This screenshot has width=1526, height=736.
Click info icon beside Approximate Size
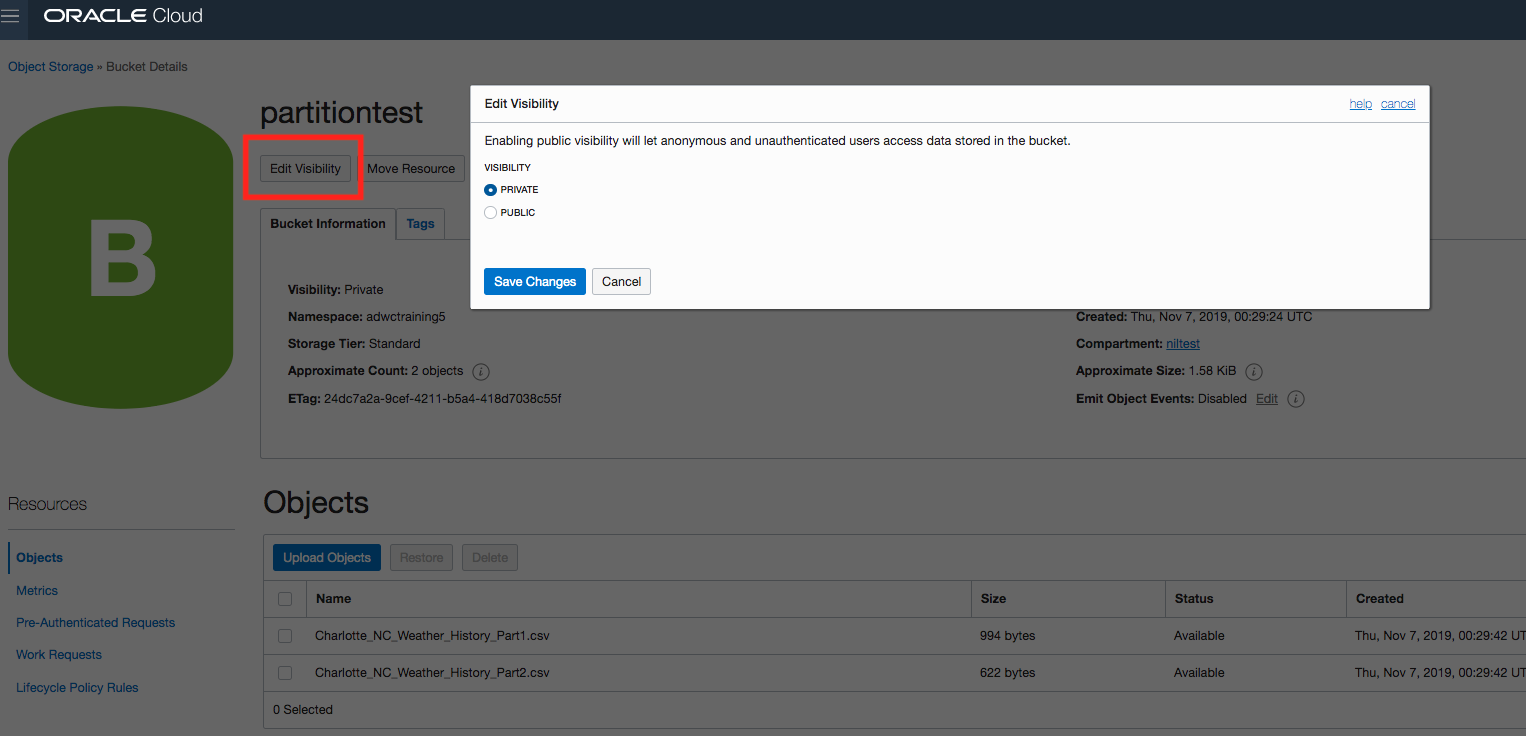[x=1253, y=371]
